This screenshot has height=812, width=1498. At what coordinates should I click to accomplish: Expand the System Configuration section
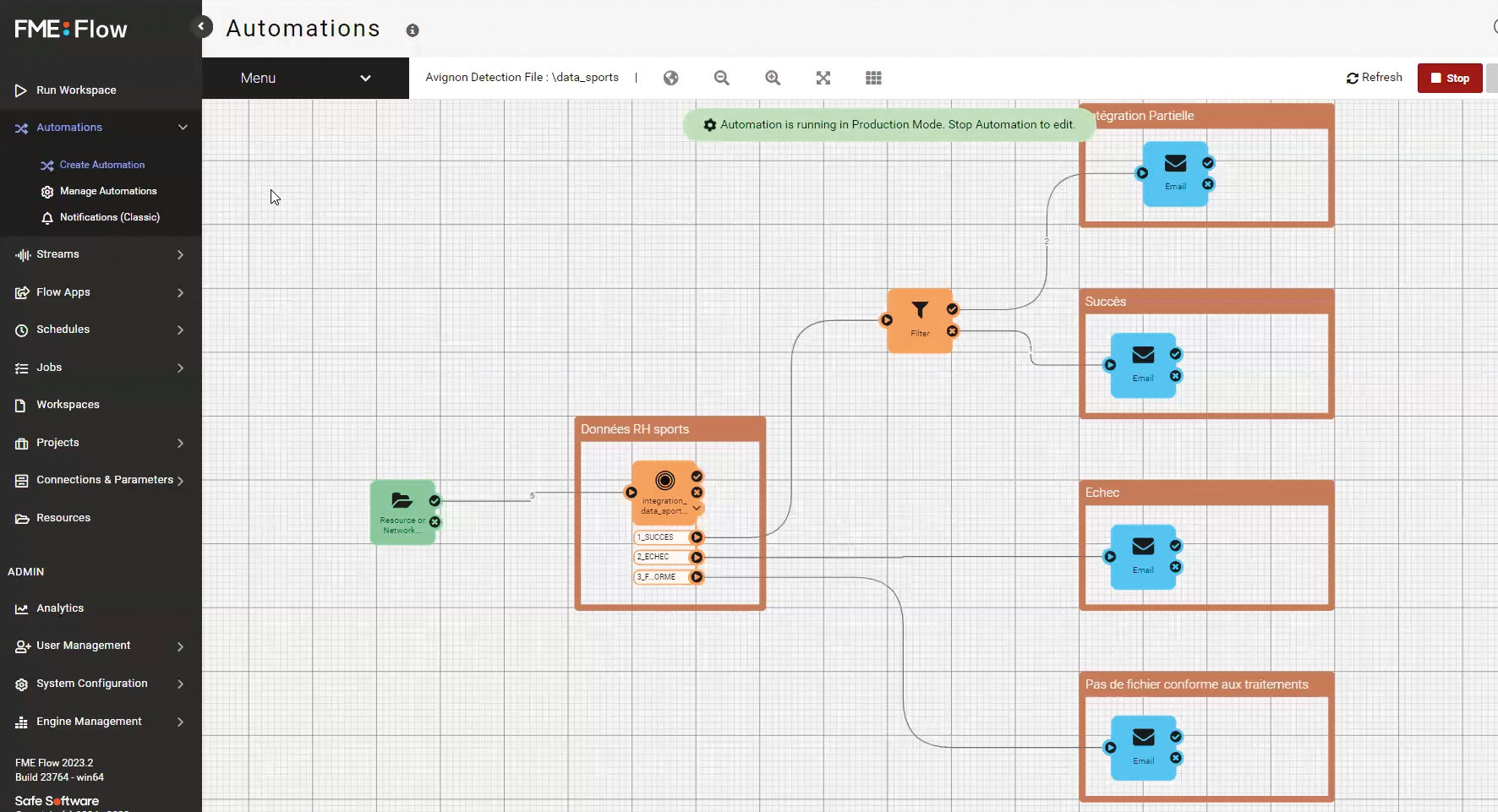point(180,684)
